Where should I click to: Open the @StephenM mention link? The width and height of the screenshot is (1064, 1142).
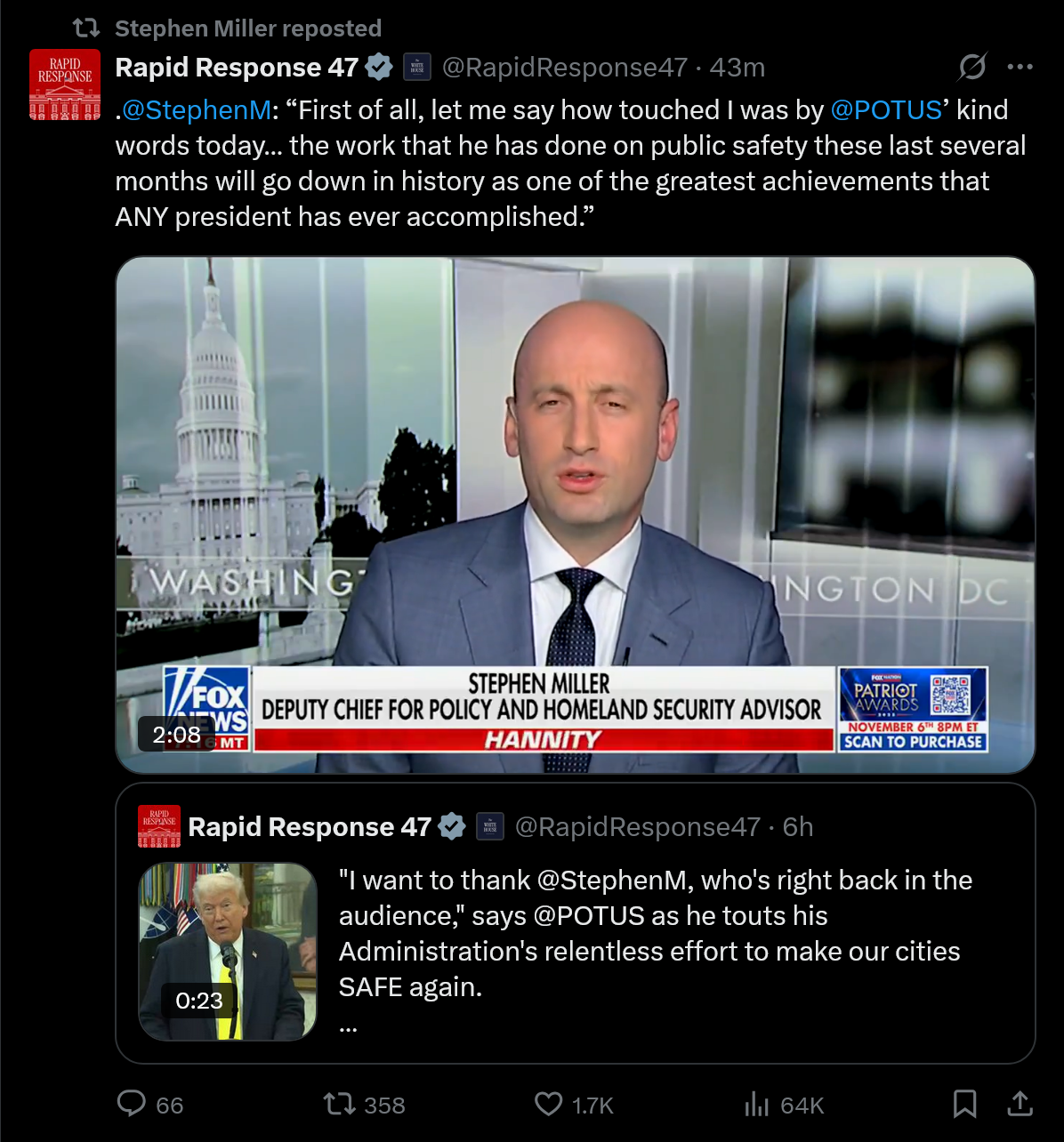coord(196,109)
